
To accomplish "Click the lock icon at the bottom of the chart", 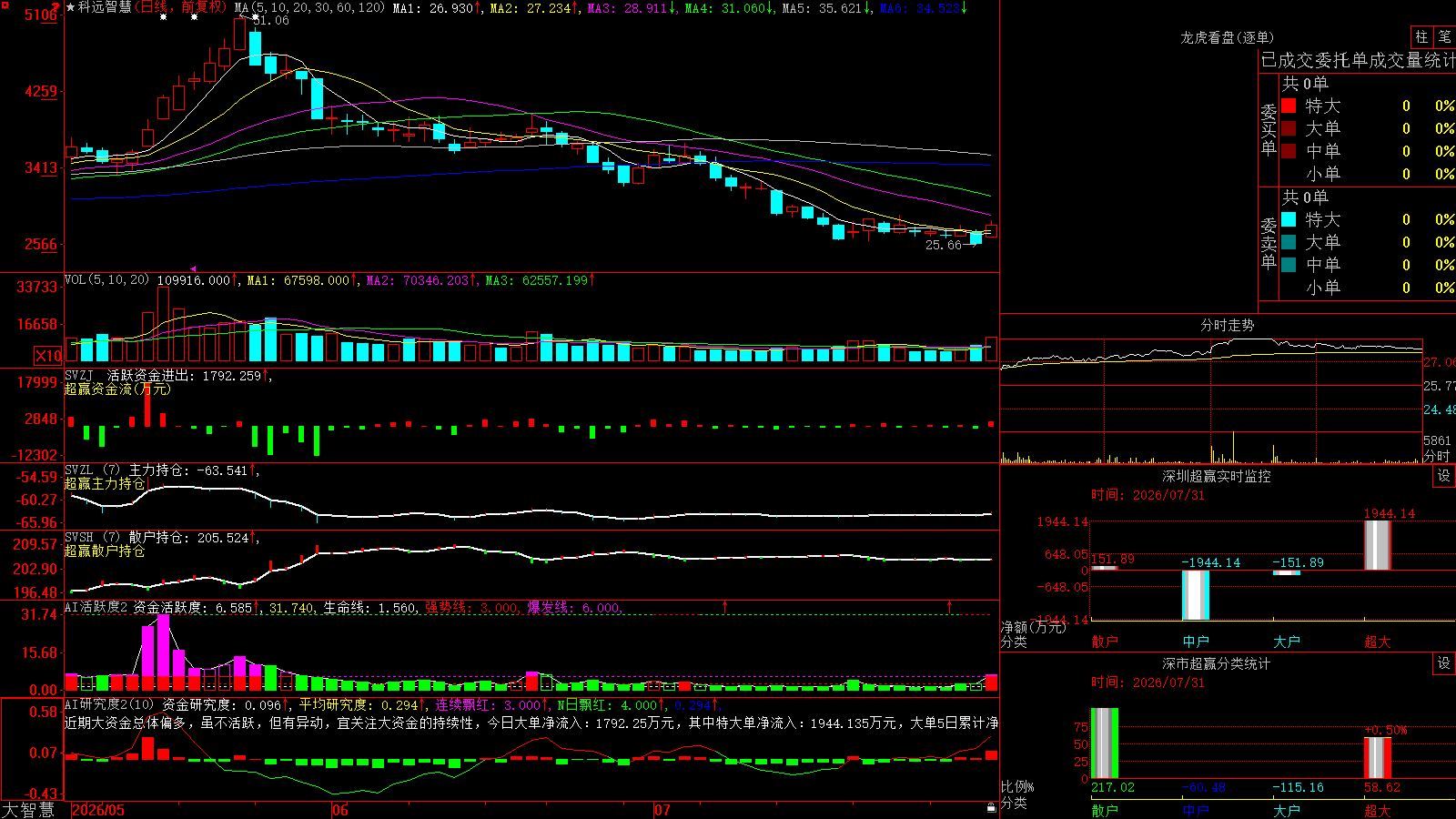I will (992, 808).
